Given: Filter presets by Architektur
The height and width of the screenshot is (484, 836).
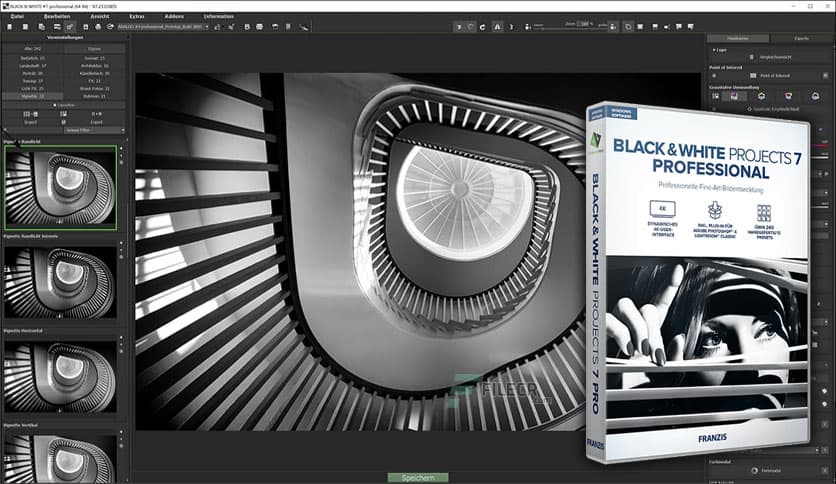Looking at the screenshot, I should click(x=94, y=66).
